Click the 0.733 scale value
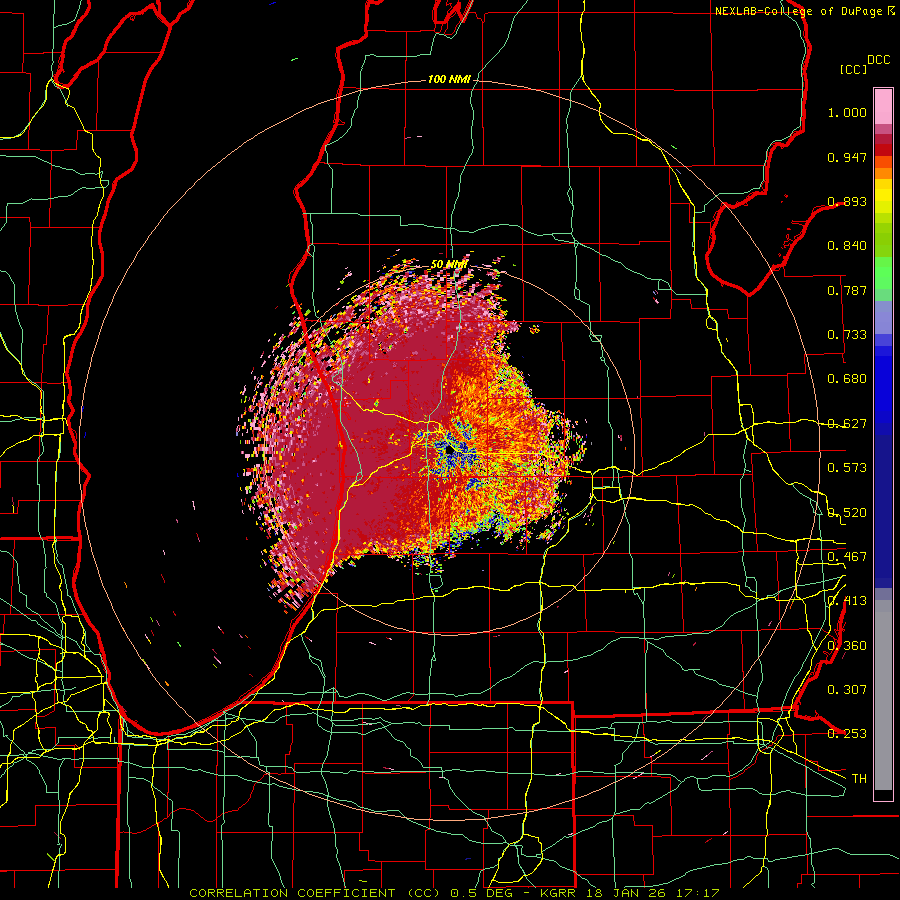The width and height of the screenshot is (900, 900). click(847, 335)
